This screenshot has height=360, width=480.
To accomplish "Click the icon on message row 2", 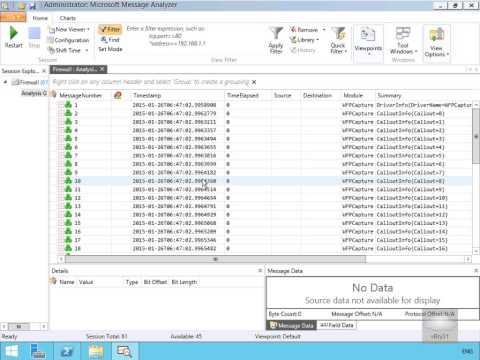I will coord(68,113).
